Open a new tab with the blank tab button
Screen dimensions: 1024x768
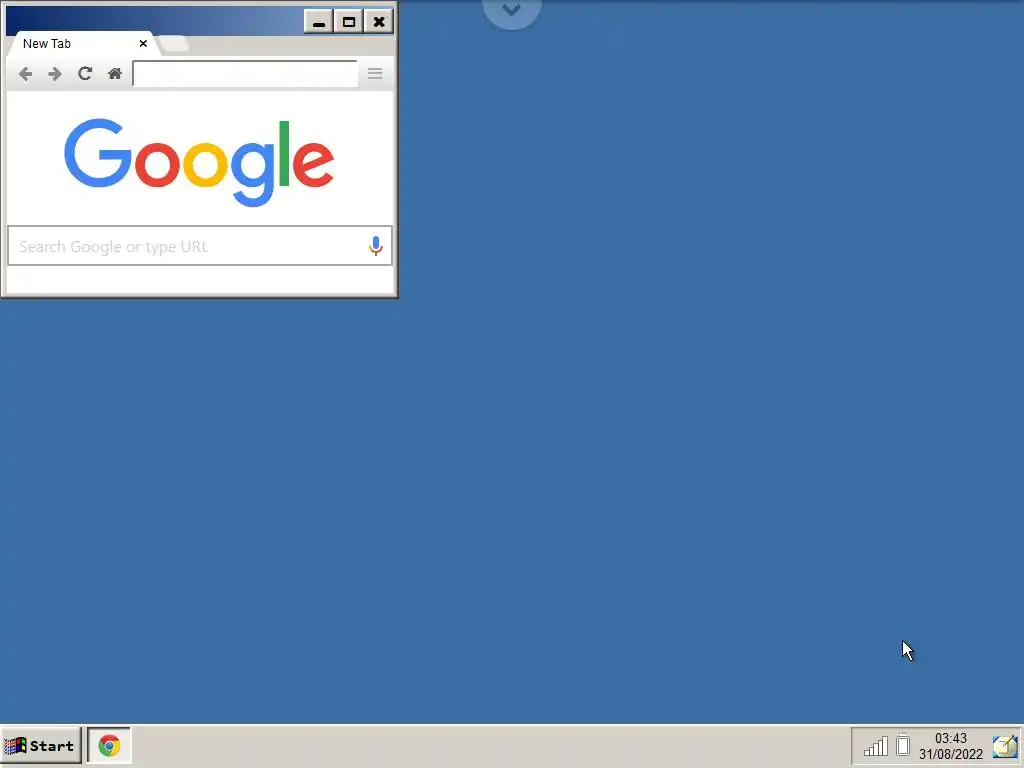(x=174, y=44)
